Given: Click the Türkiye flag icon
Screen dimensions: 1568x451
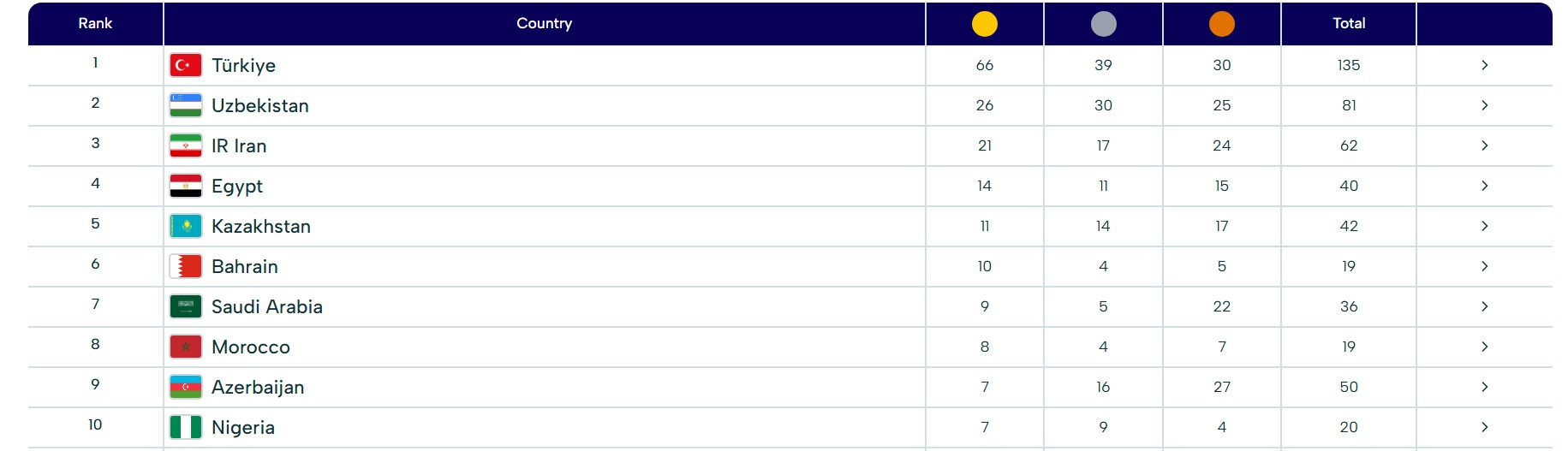Looking at the screenshot, I should point(186,65).
